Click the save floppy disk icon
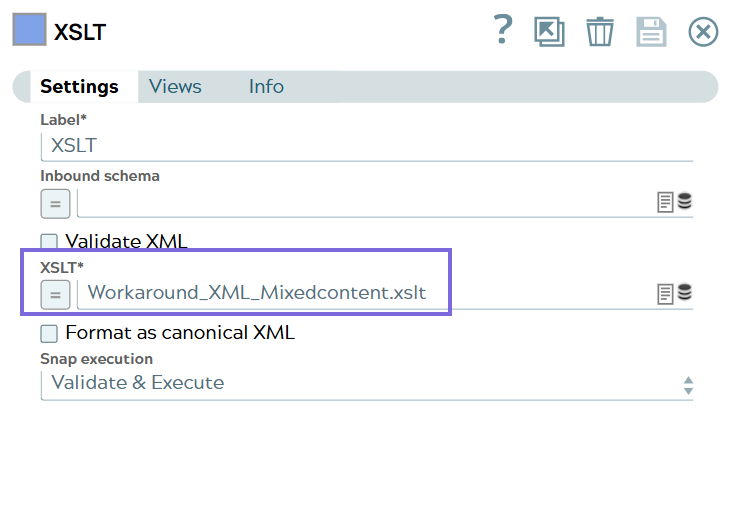 (x=651, y=32)
